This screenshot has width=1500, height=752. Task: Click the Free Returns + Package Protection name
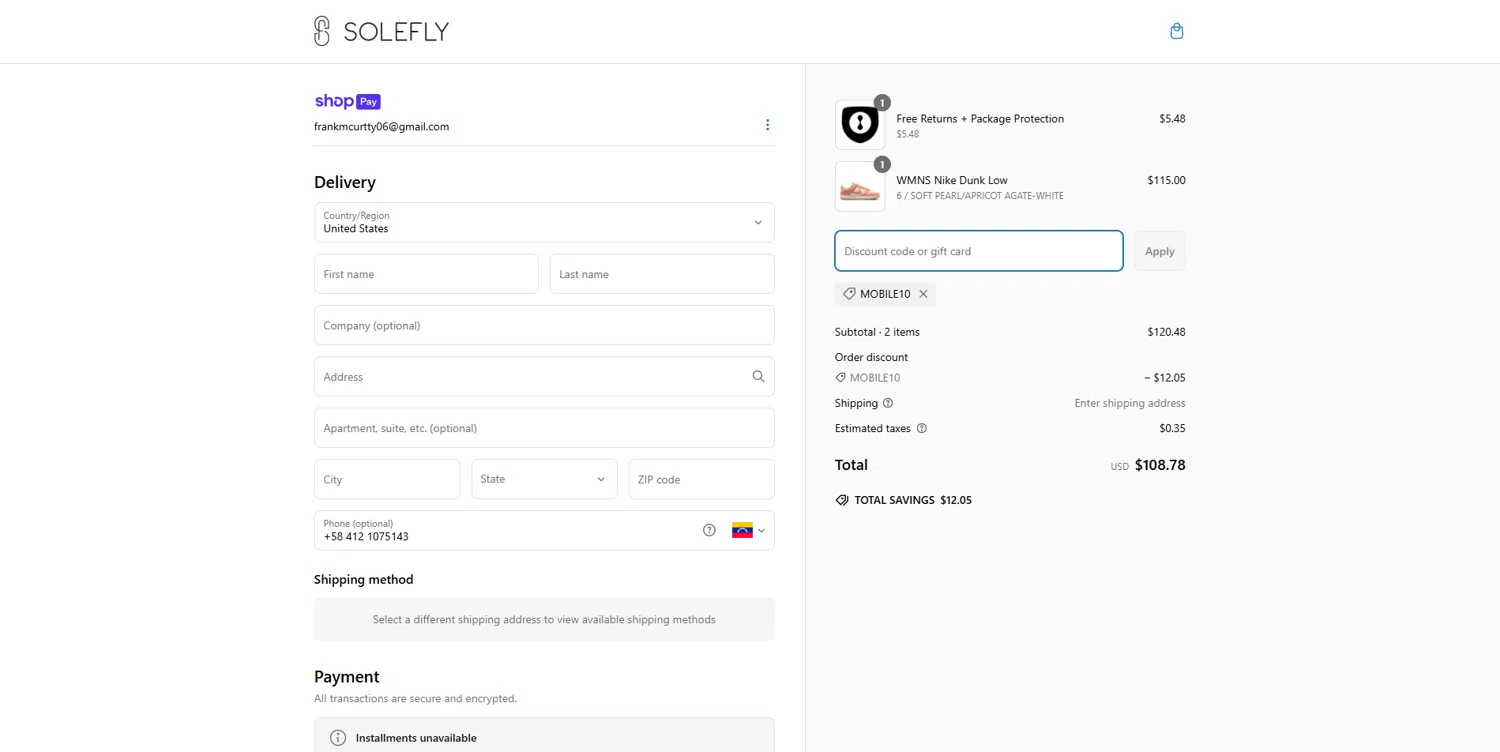[980, 118]
